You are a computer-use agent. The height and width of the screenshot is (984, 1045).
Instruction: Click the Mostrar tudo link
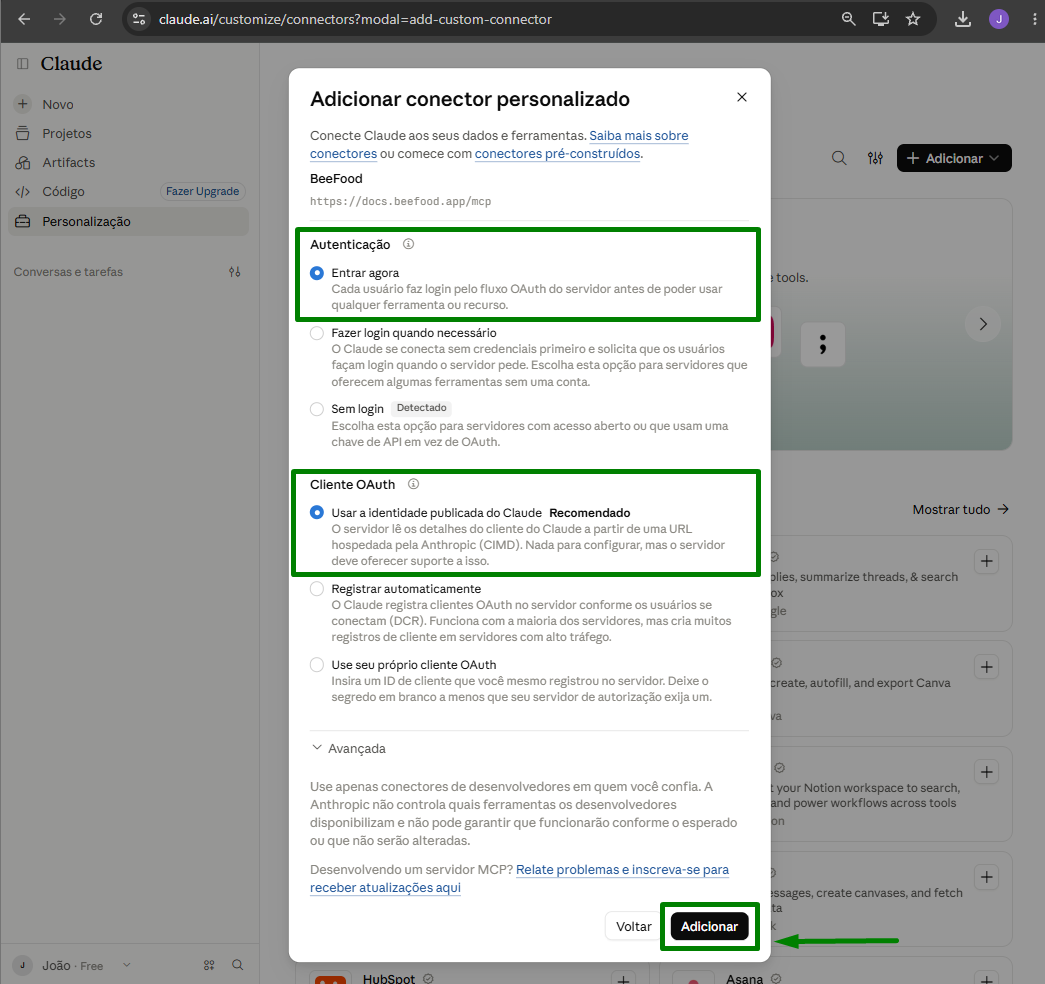point(960,509)
